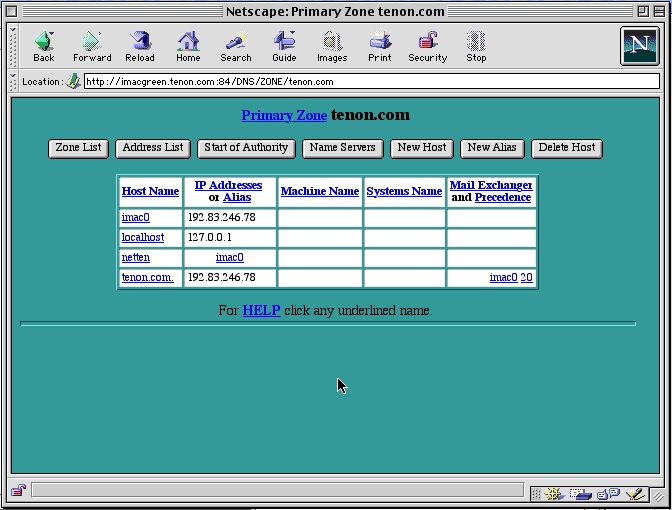Collapse the navigation toolbar via its handle
The height and width of the screenshot is (510, 672).
coord(13,46)
